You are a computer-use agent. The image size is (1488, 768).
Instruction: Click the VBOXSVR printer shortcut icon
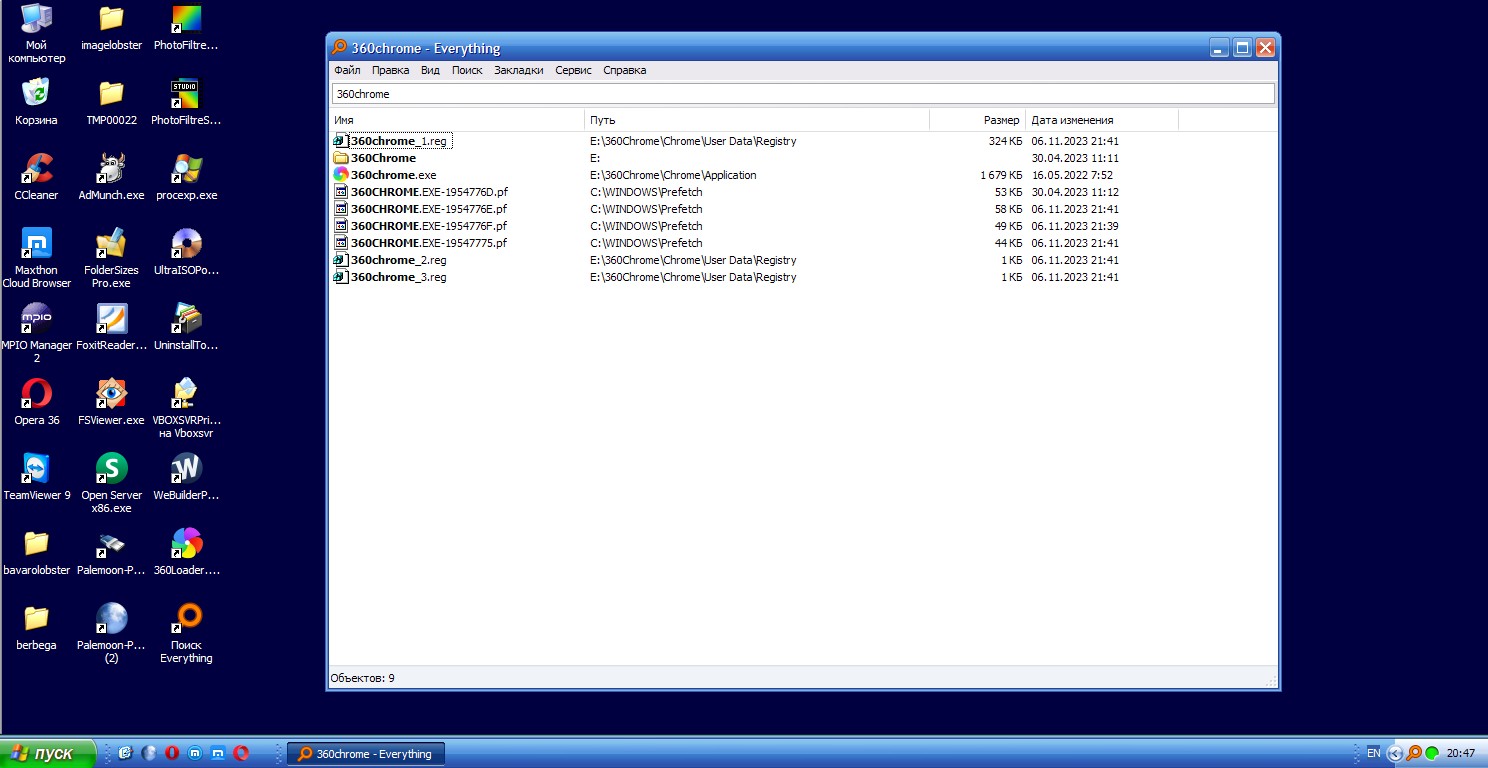[x=186, y=408]
